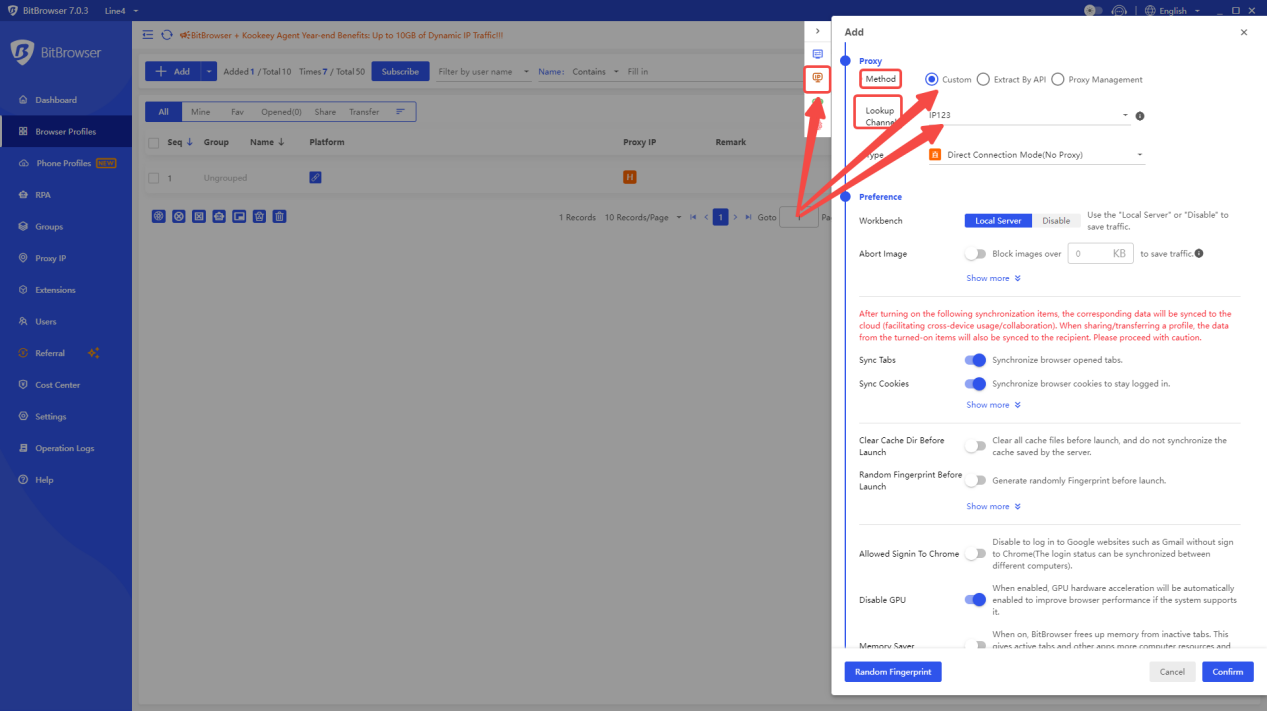Viewport: 1267px width, 711px height.
Task: Click the Confirm button
Action: tap(1228, 672)
